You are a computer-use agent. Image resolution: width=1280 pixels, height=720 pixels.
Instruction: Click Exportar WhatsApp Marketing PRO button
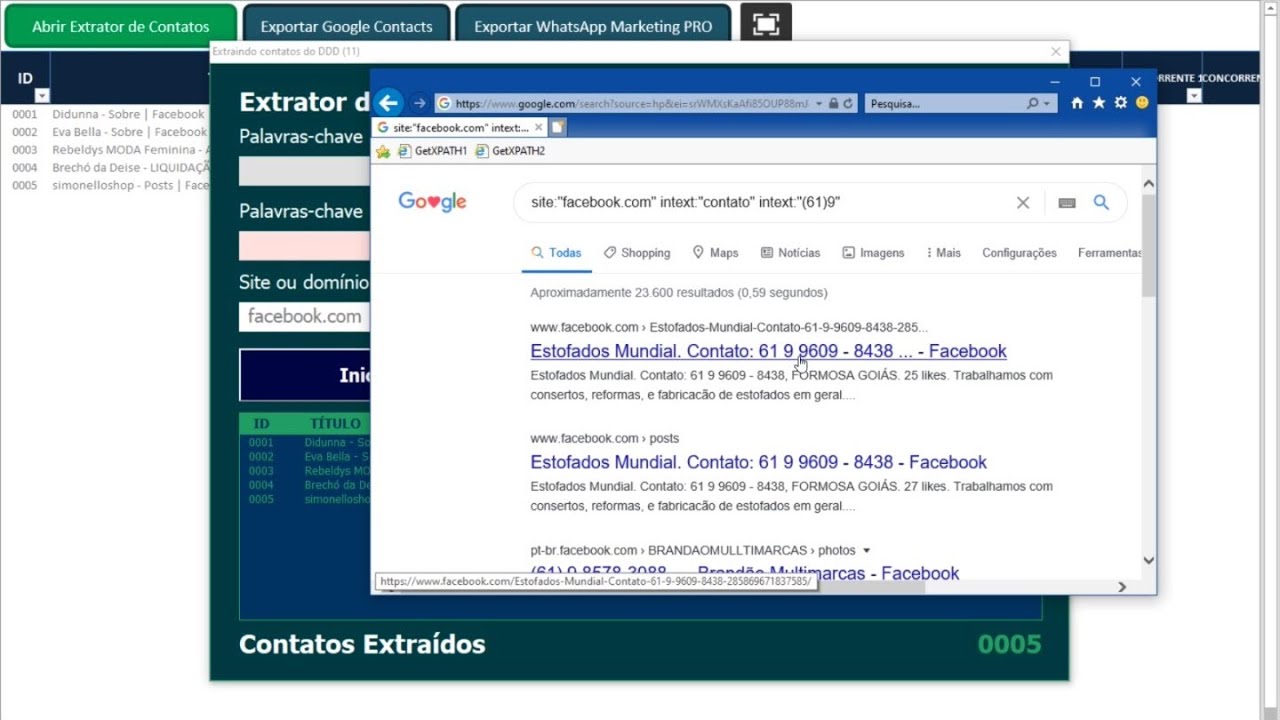pyautogui.click(x=593, y=27)
